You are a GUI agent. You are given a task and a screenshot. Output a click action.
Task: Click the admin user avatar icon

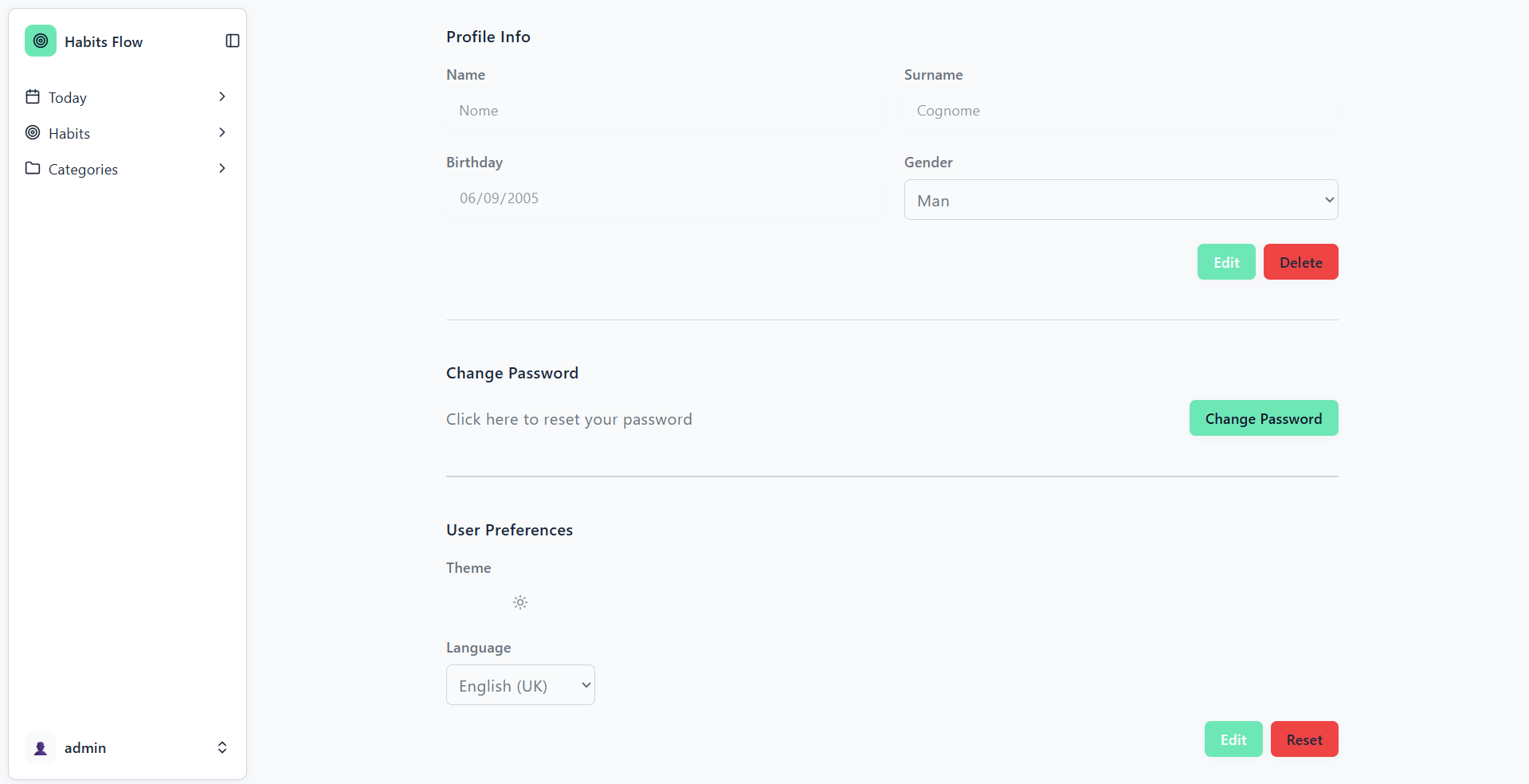click(41, 747)
